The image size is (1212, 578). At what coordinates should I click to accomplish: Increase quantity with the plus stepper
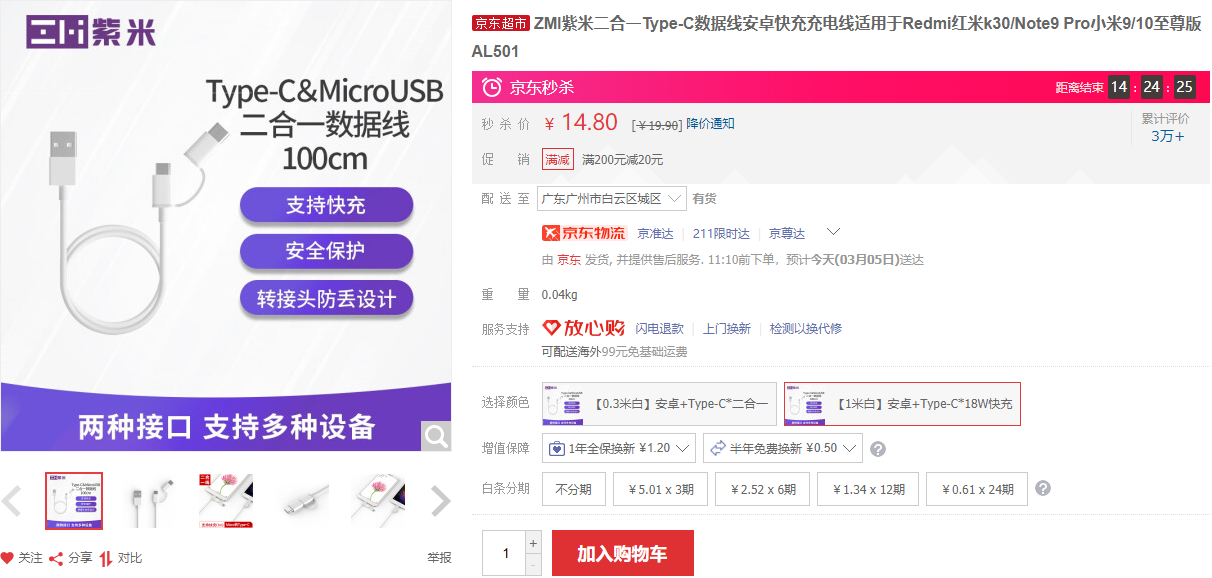coord(533,543)
